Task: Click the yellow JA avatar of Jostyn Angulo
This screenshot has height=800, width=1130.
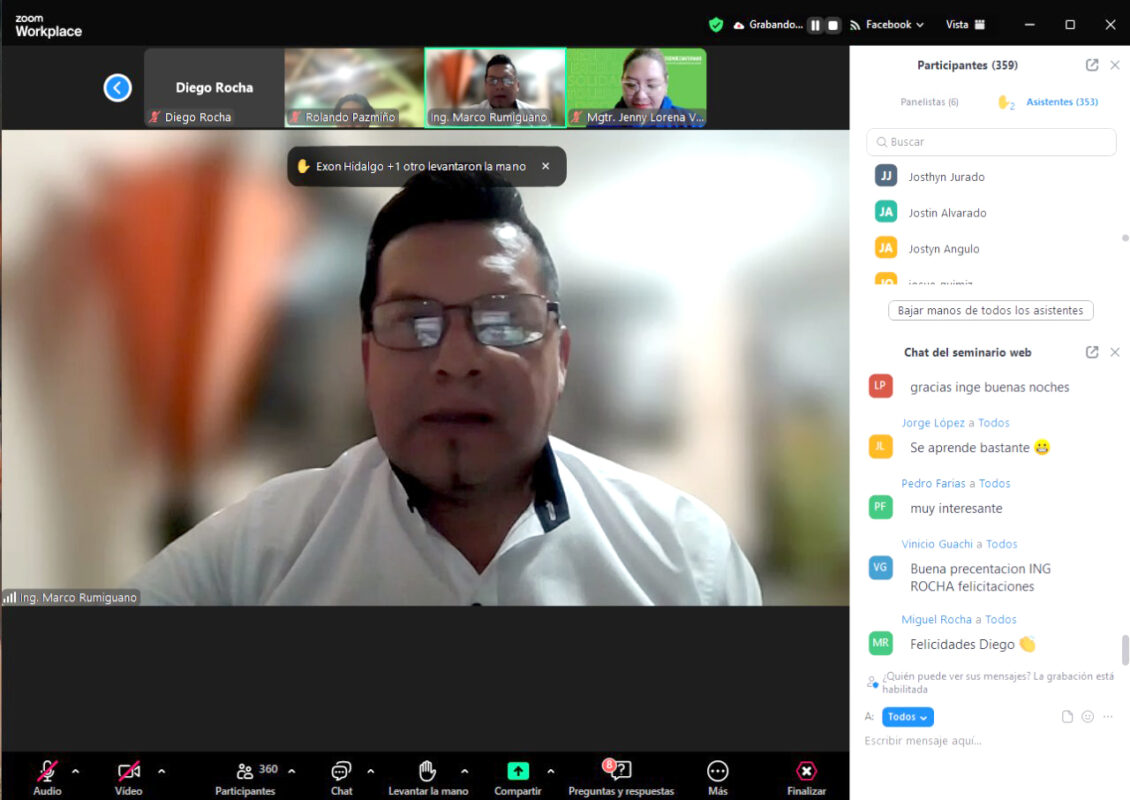Action: (x=886, y=248)
